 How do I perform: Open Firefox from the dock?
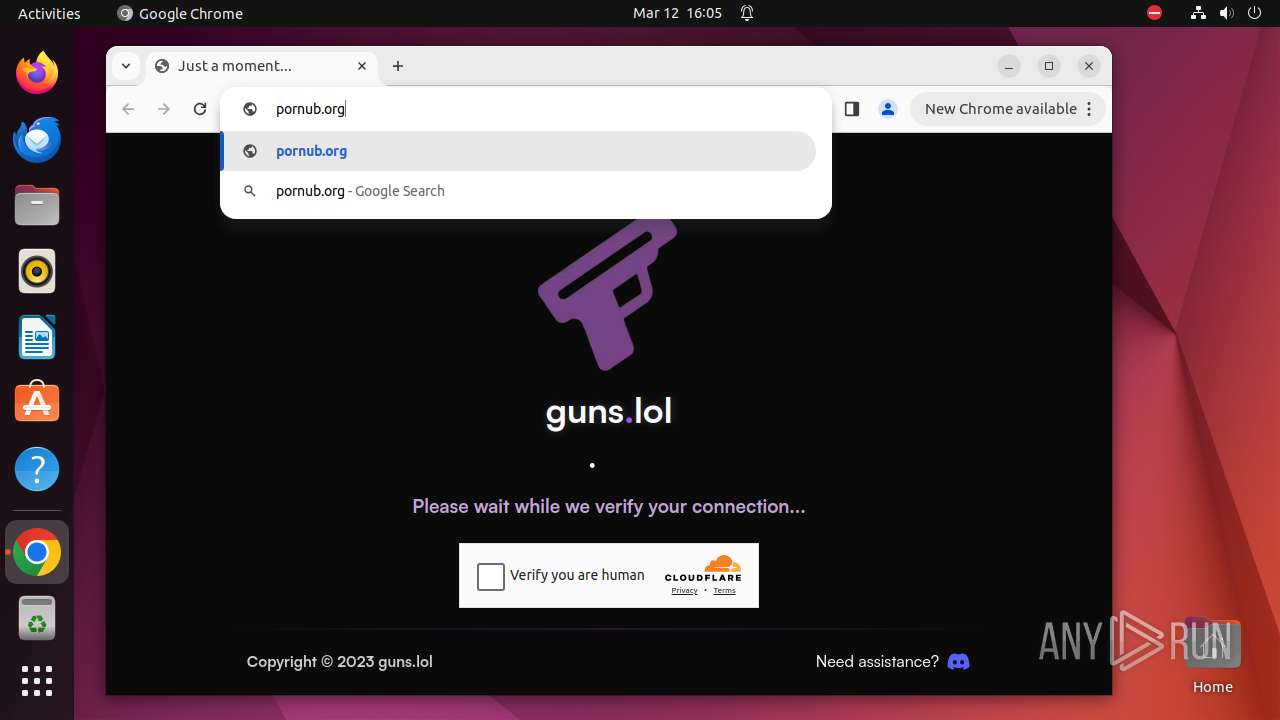point(37,73)
